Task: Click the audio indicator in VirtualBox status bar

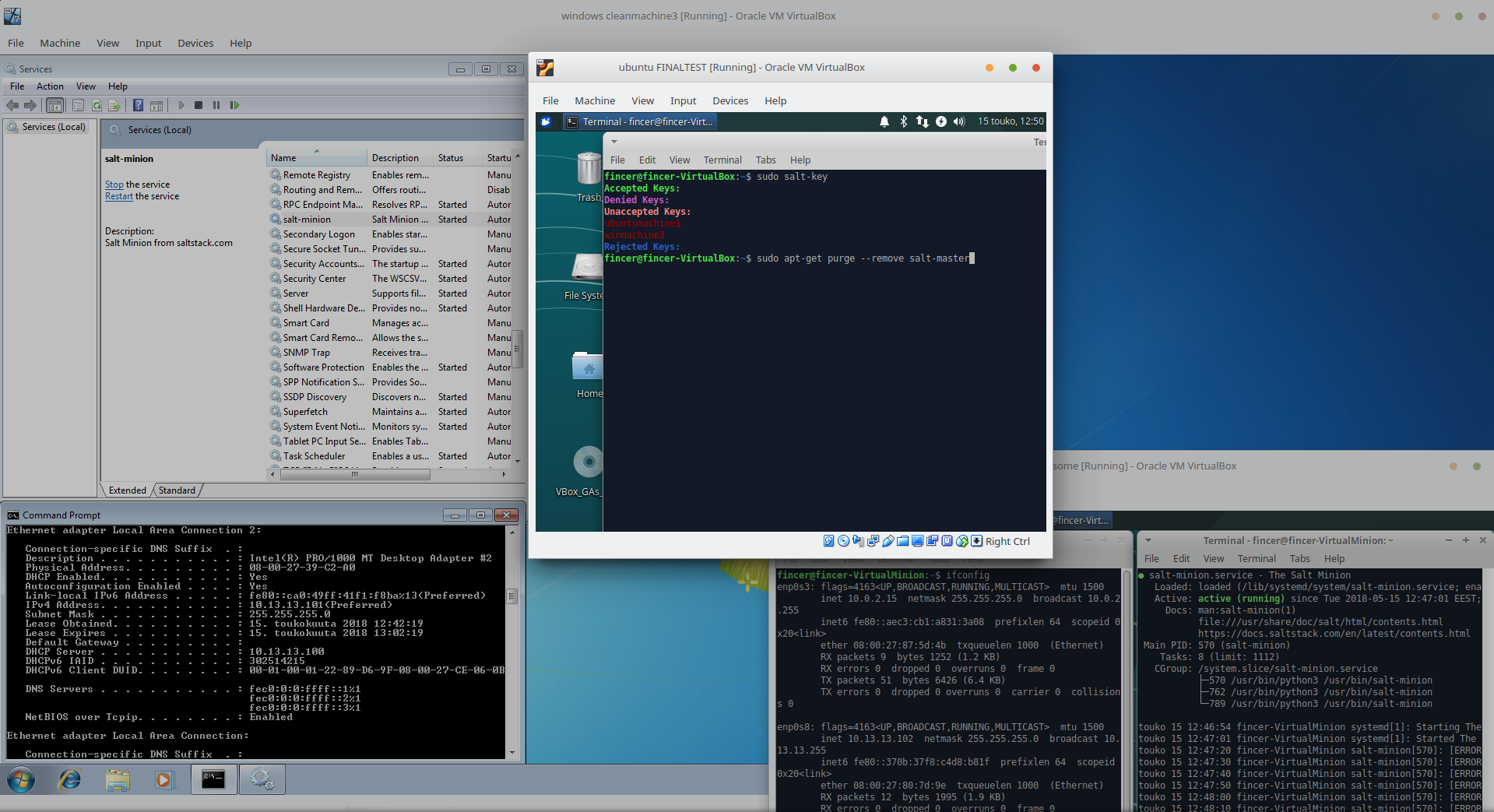Action: 859,541
